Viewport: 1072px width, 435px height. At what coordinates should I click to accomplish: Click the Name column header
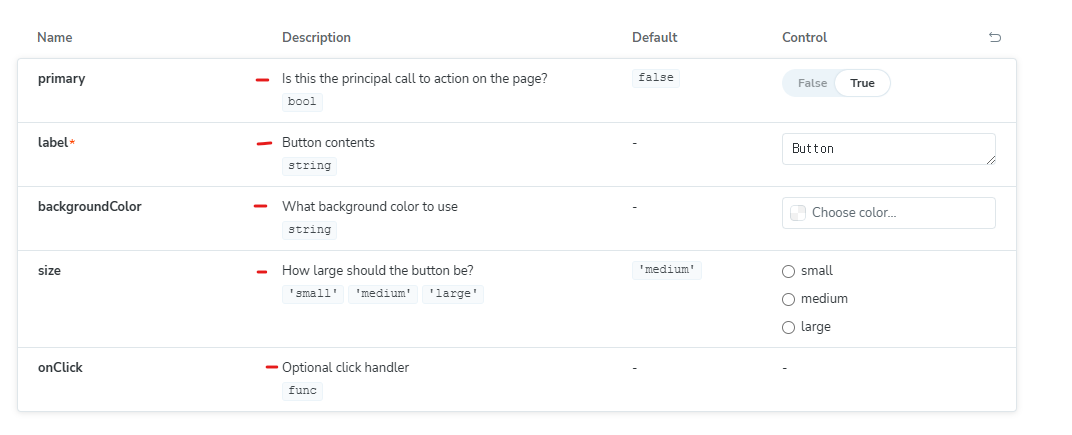tap(55, 38)
